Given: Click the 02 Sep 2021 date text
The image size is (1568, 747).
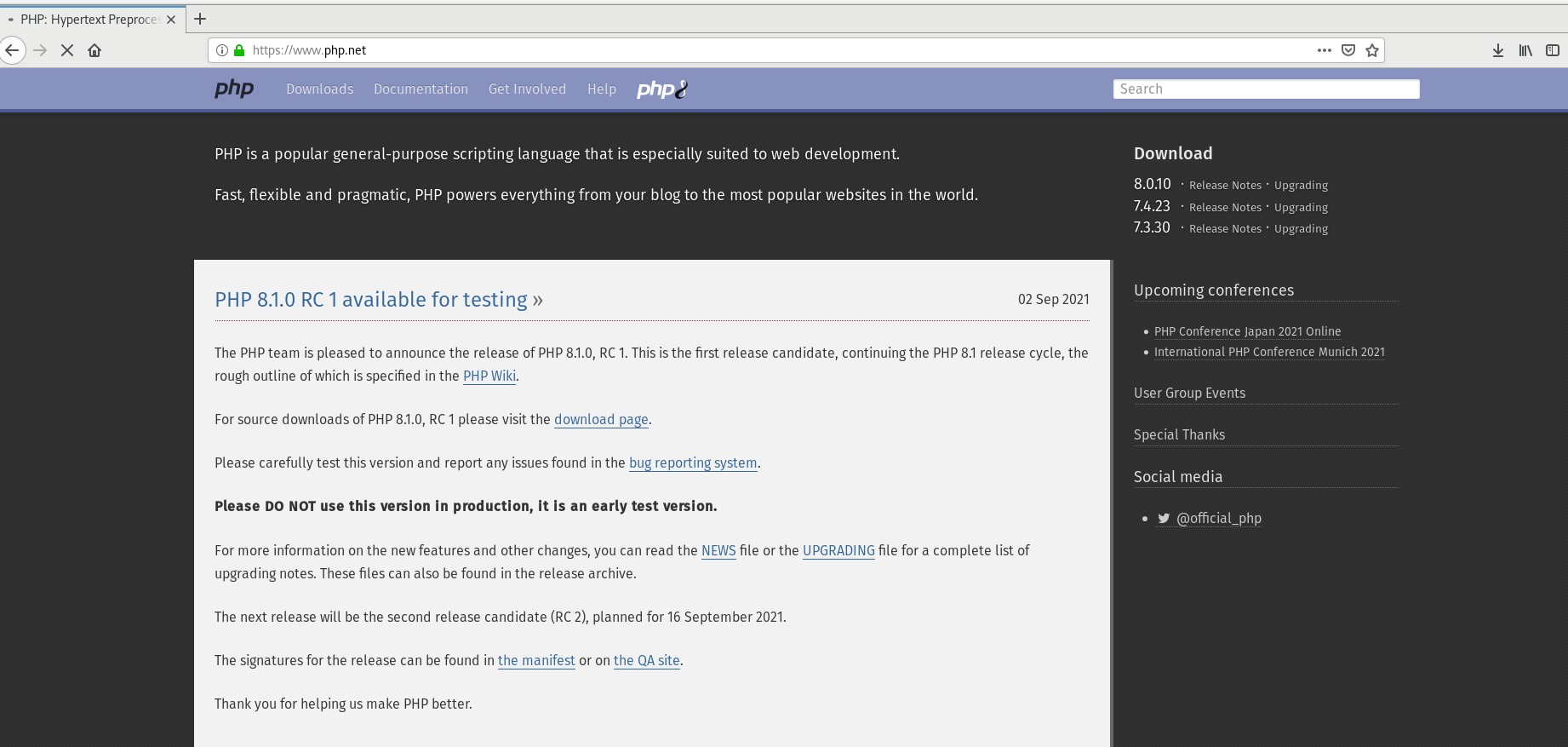Looking at the screenshot, I should pyautogui.click(x=1054, y=299).
